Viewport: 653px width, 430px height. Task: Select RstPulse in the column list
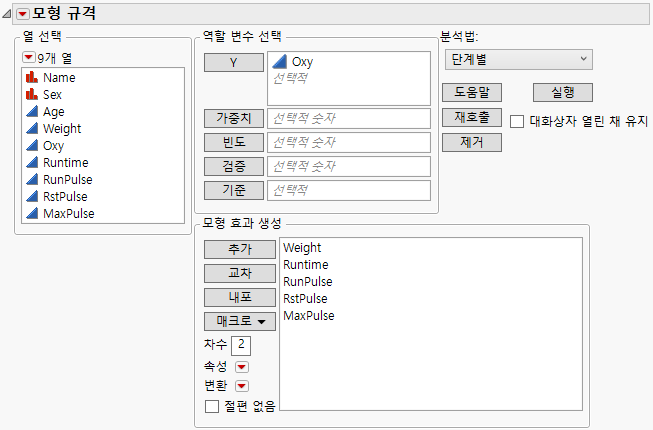point(65,196)
